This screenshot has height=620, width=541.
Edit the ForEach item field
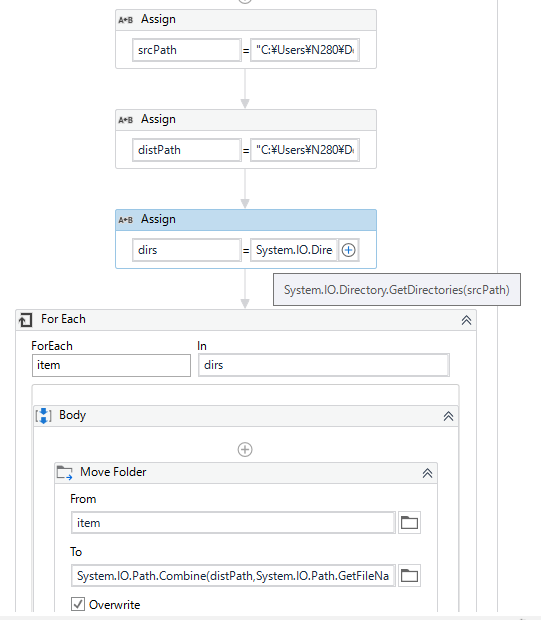[111, 365]
